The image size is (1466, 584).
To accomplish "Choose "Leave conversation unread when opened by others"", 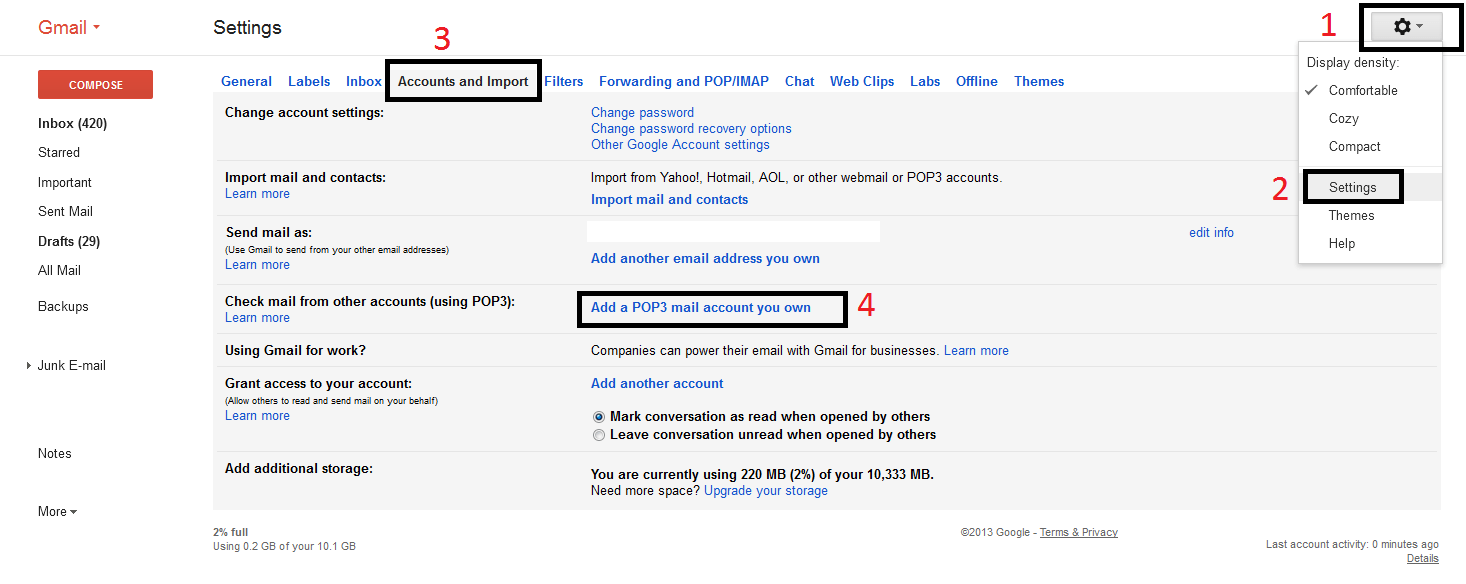I will point(599,435).
